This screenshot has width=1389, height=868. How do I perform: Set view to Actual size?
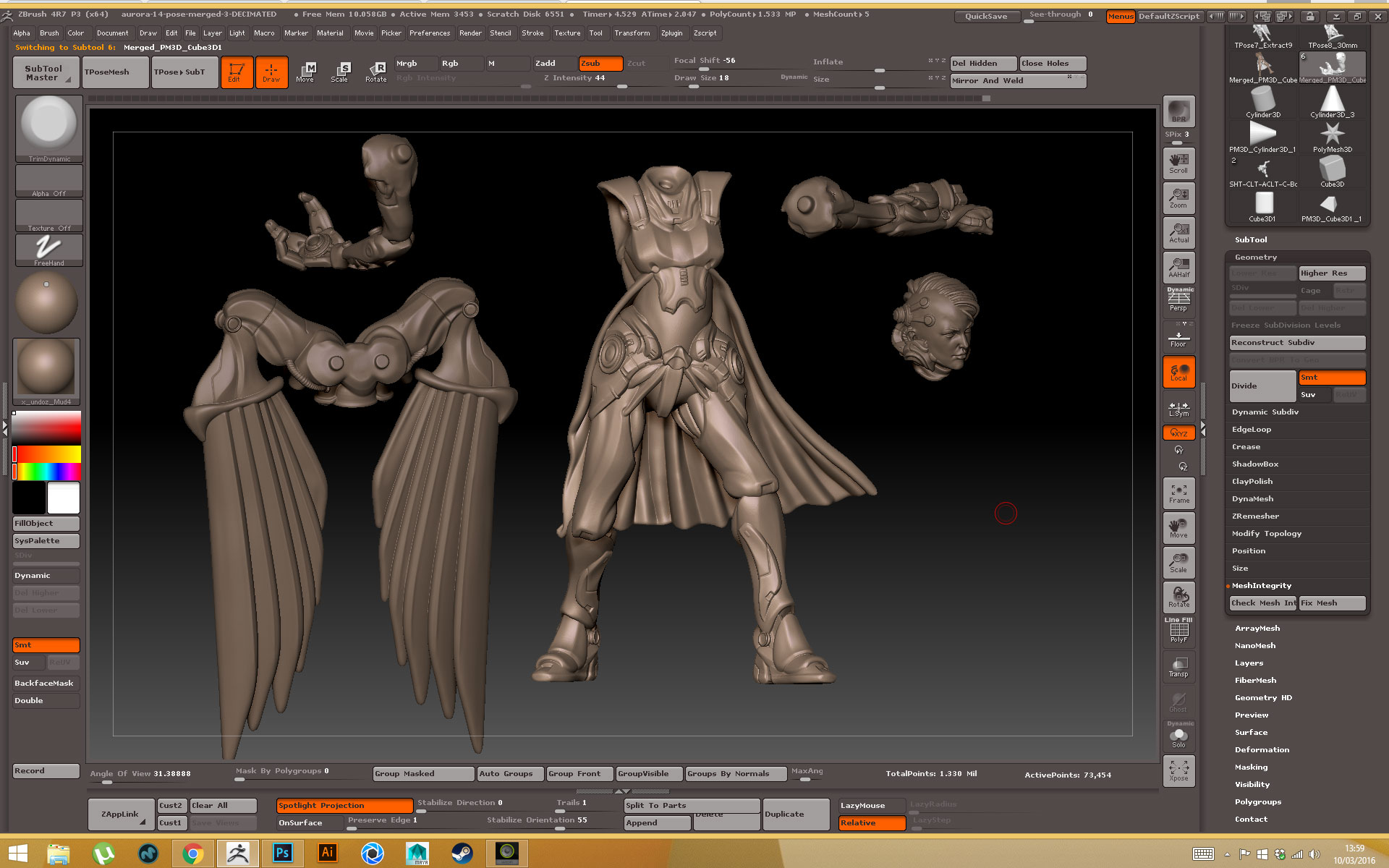[1178, 233]
